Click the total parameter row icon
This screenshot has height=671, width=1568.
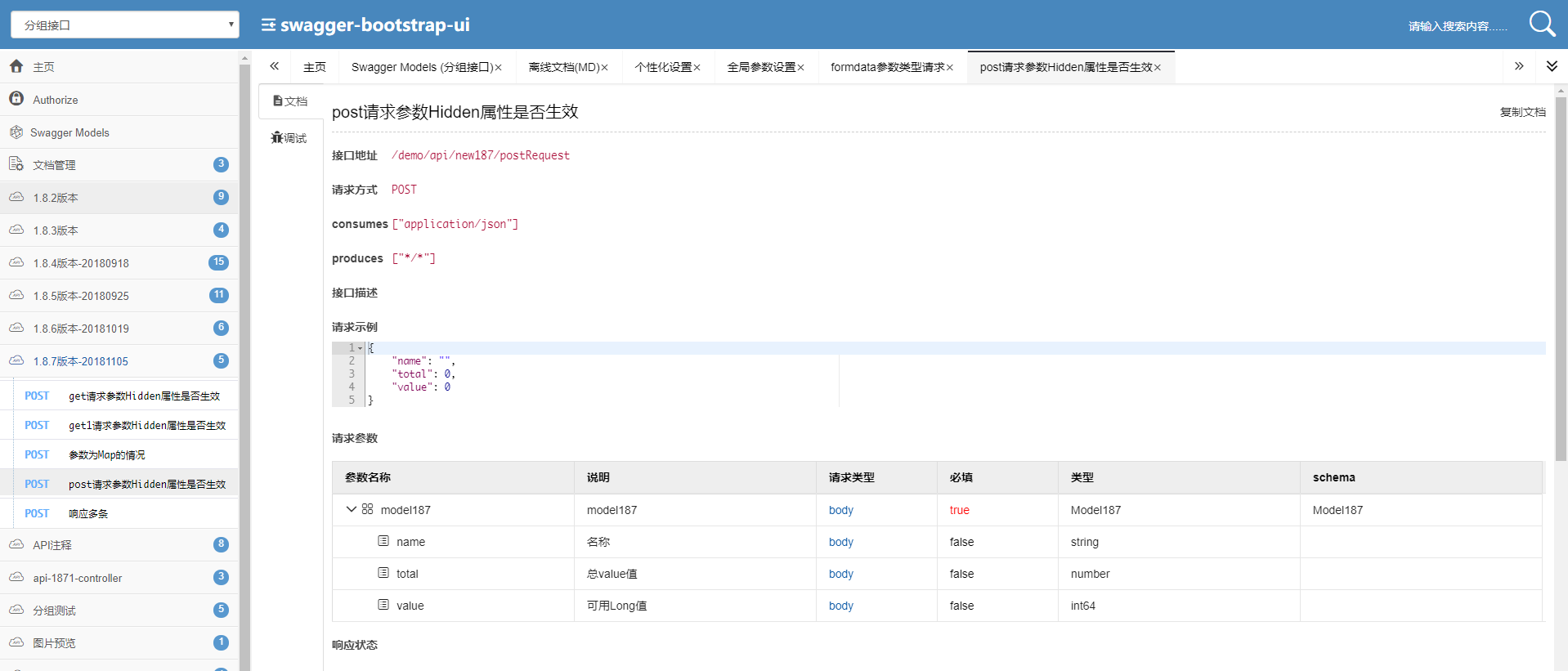(383, 573)
